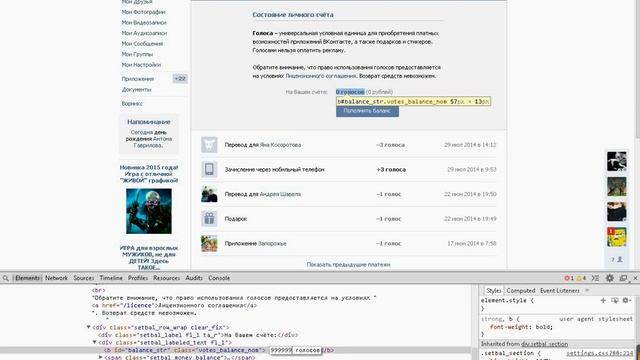Open the Запорожье application link
The image size is (640, 360).
pyautogui.click(x=272, y=244)
